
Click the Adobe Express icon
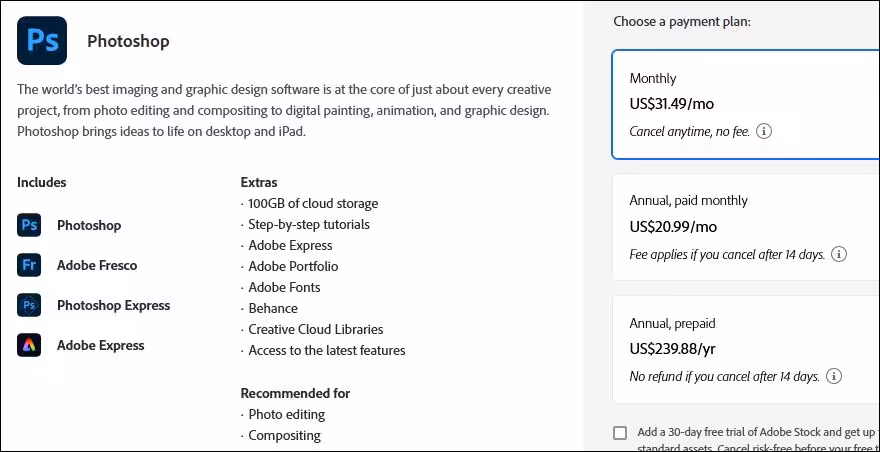click(x=29, y=345)
